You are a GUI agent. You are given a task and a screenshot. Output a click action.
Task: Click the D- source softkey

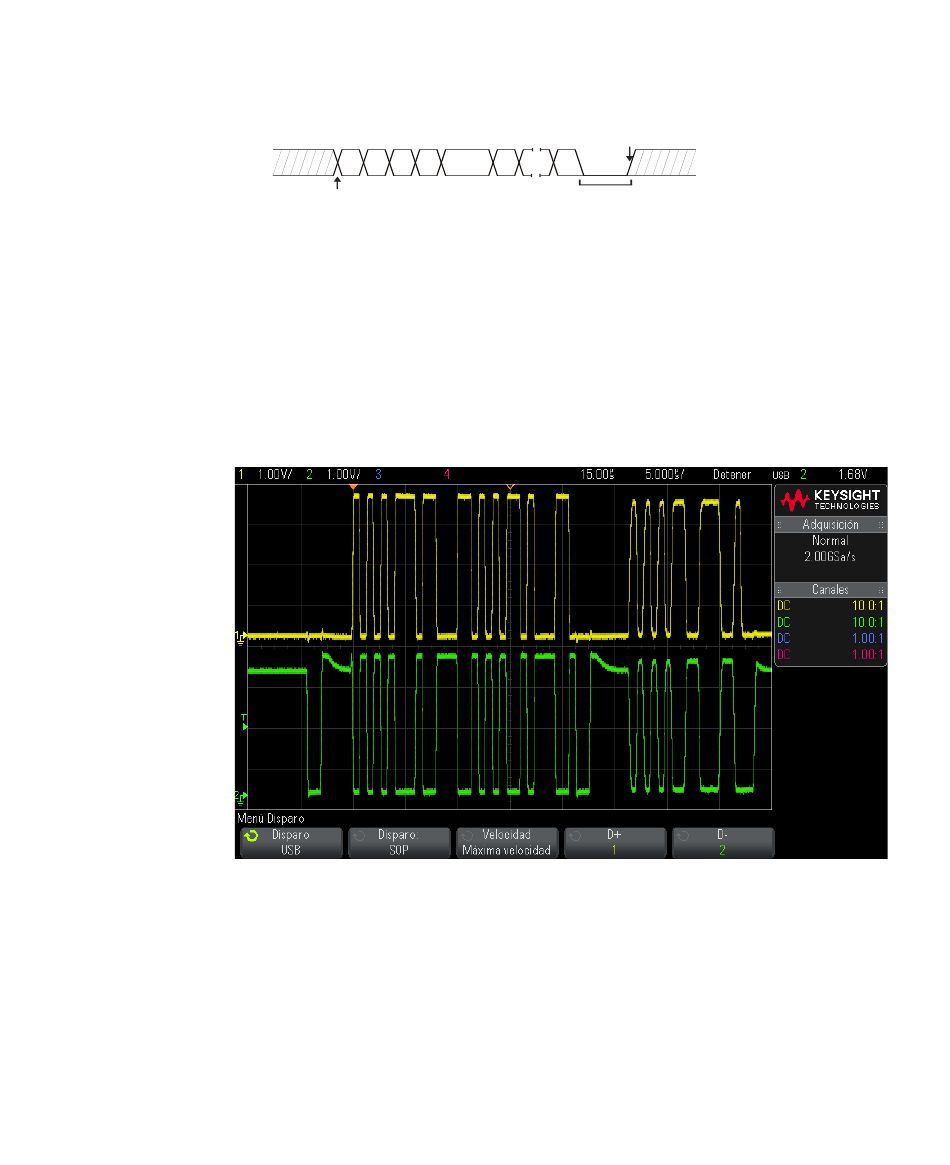[723, 843]
